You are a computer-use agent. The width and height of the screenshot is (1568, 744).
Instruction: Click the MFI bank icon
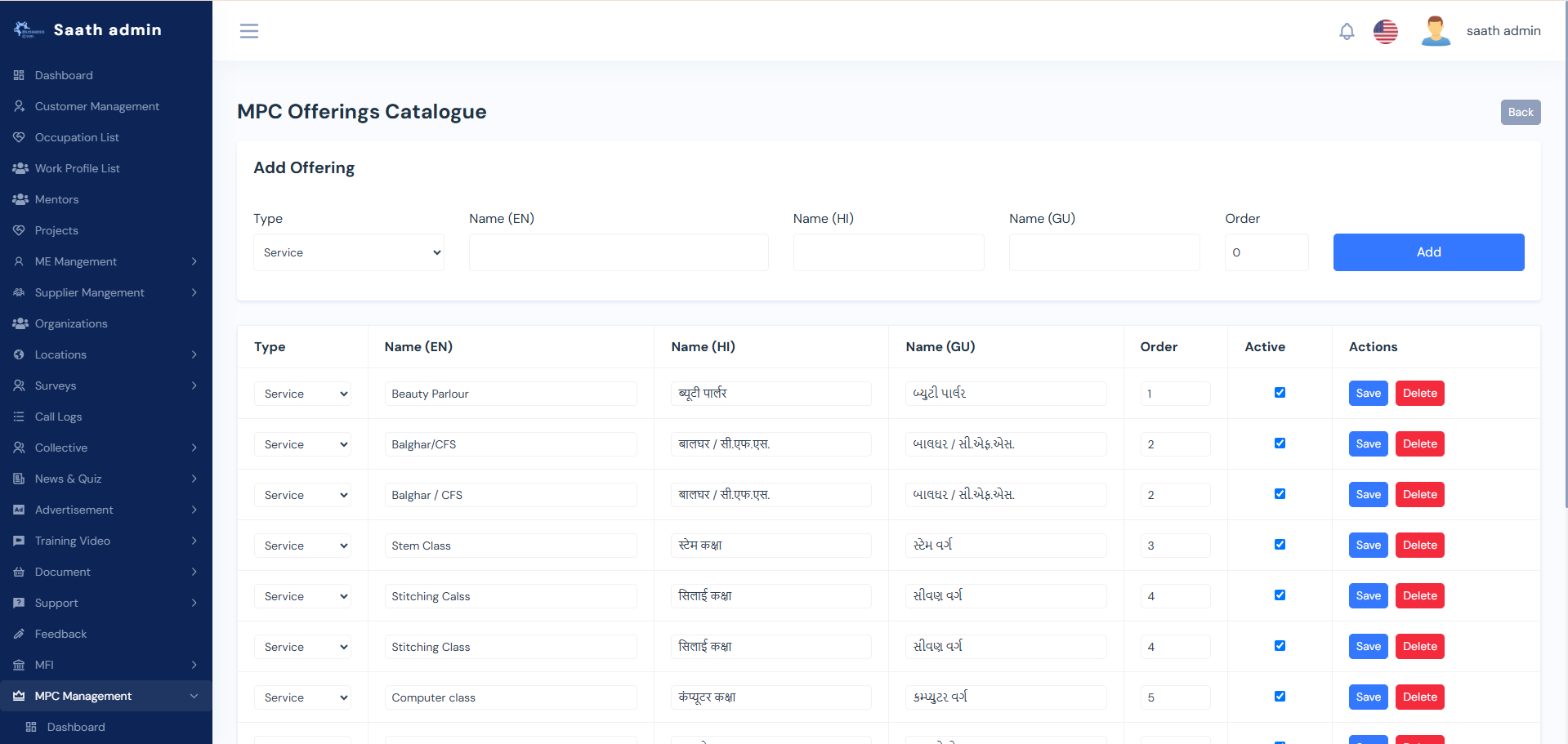point(19,665)
